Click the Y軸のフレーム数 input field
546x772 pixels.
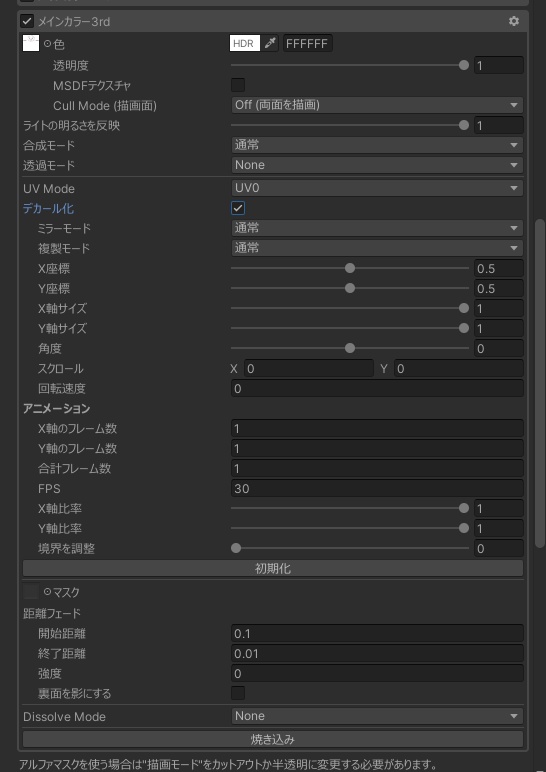[377, 448]
